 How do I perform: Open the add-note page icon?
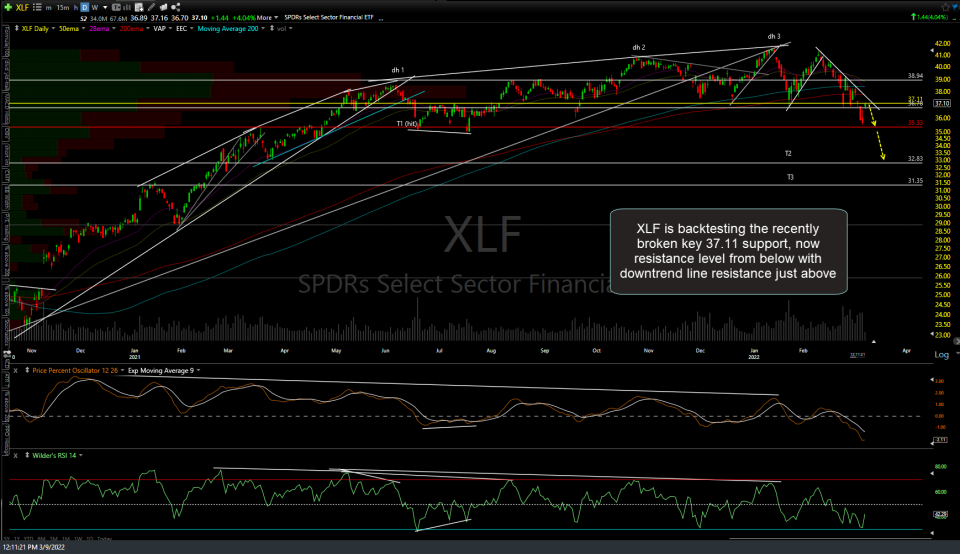(139, 7)
